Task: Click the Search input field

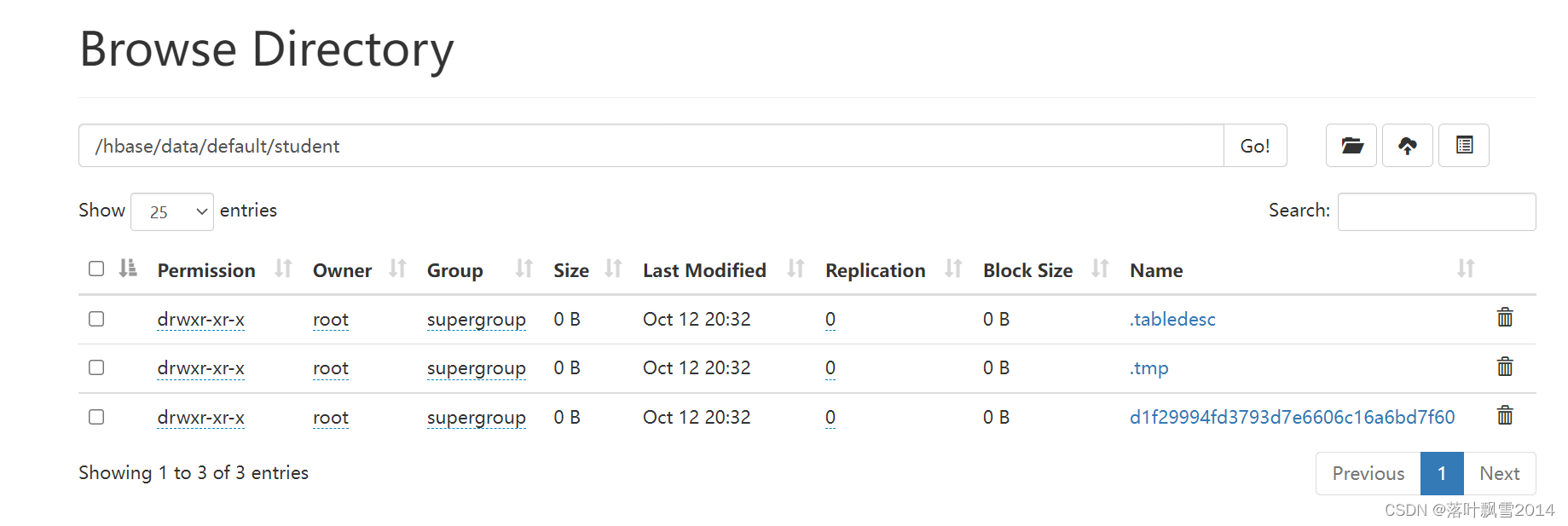Action: (x=1436, y=211)
